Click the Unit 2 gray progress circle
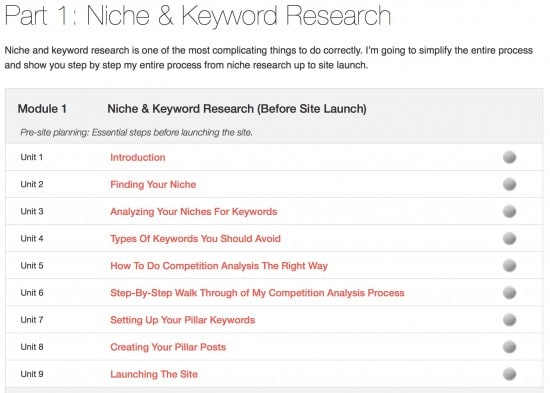The height and width of the screenshot is (393, 550). 509,184
